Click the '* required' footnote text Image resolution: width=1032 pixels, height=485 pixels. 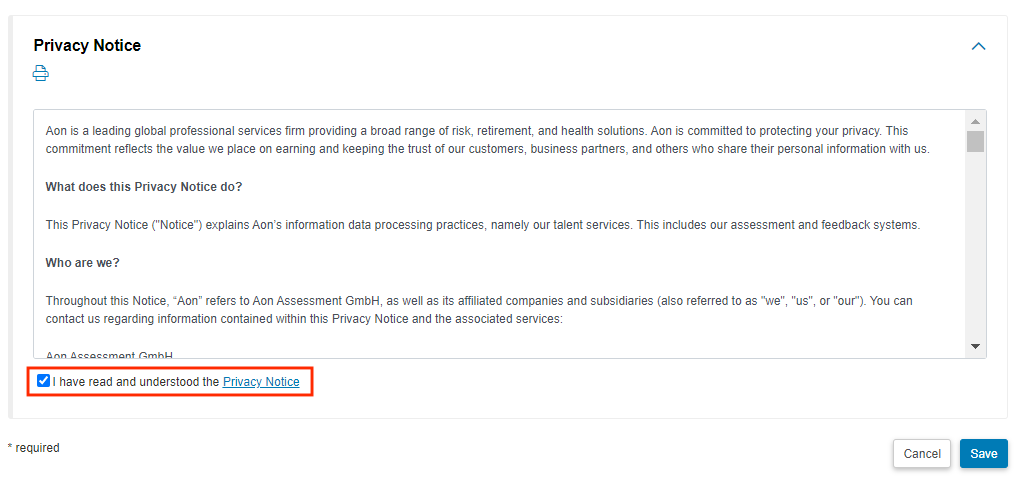(x=34, y=448)
